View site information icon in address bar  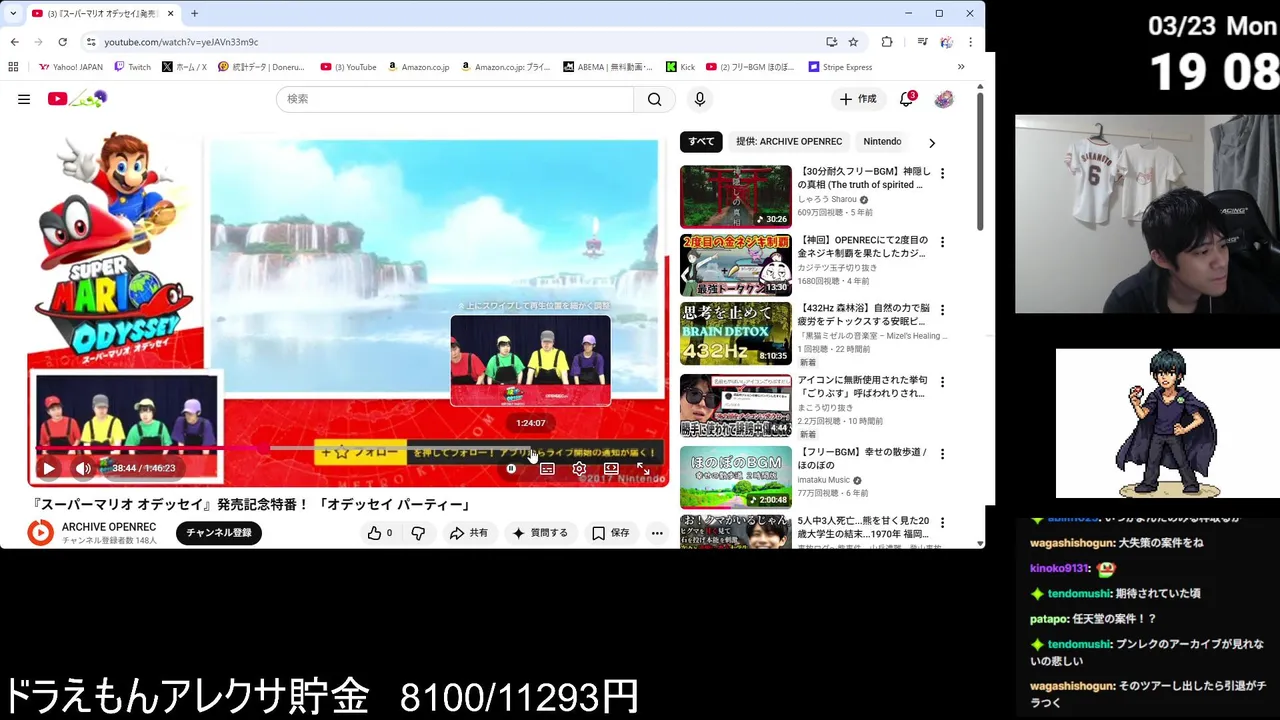[91, 42]
